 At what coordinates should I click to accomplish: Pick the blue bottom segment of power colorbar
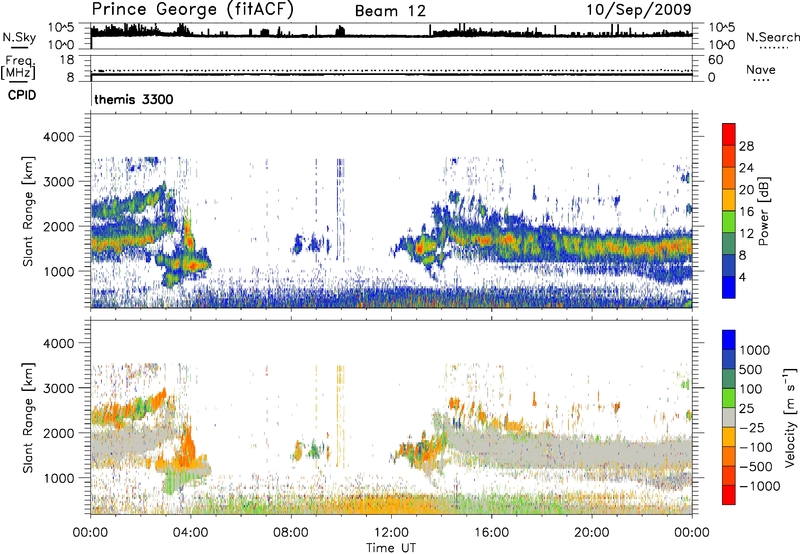(x=729, y=287)
